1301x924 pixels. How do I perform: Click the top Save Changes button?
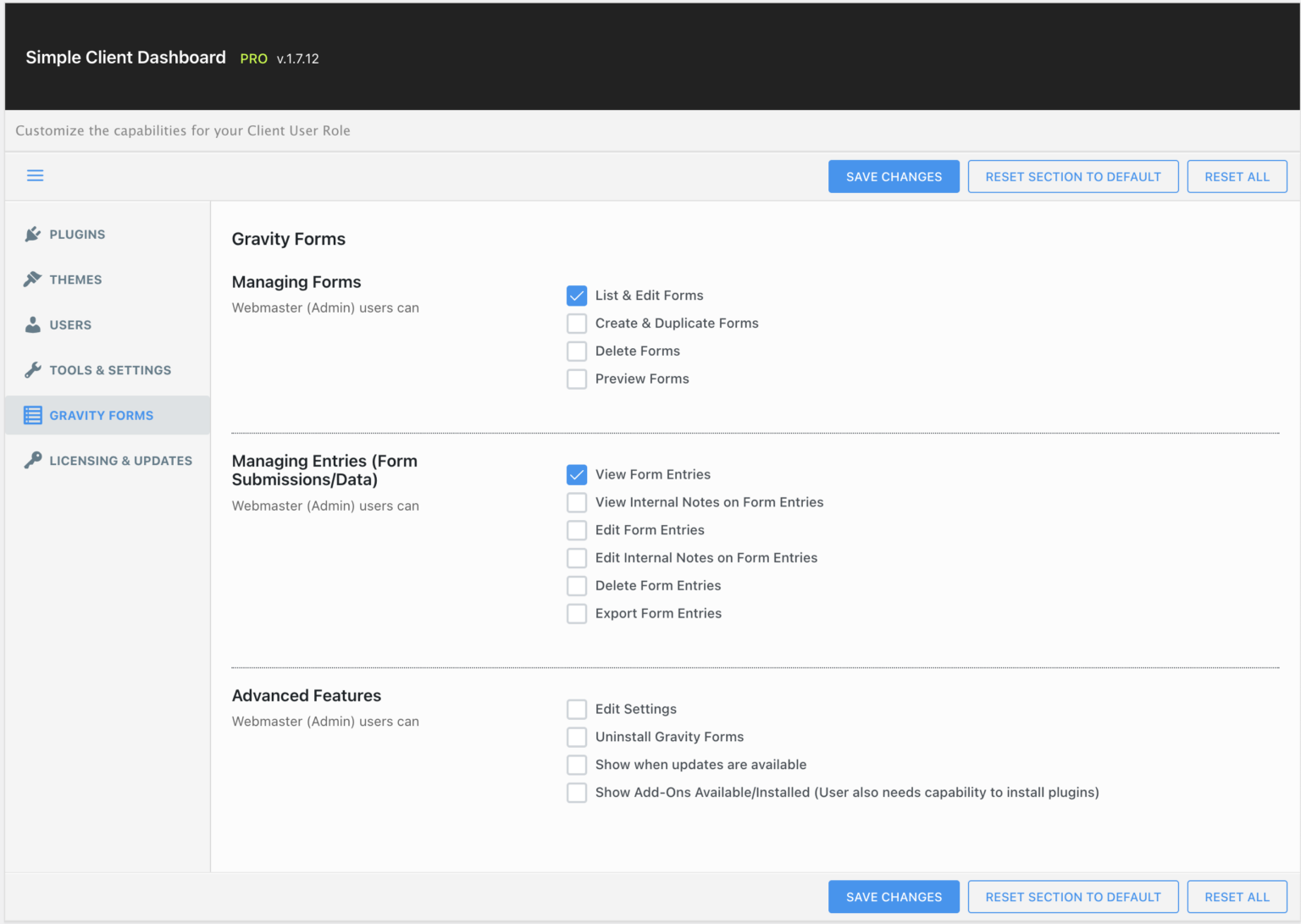click(x=894, y=176)
